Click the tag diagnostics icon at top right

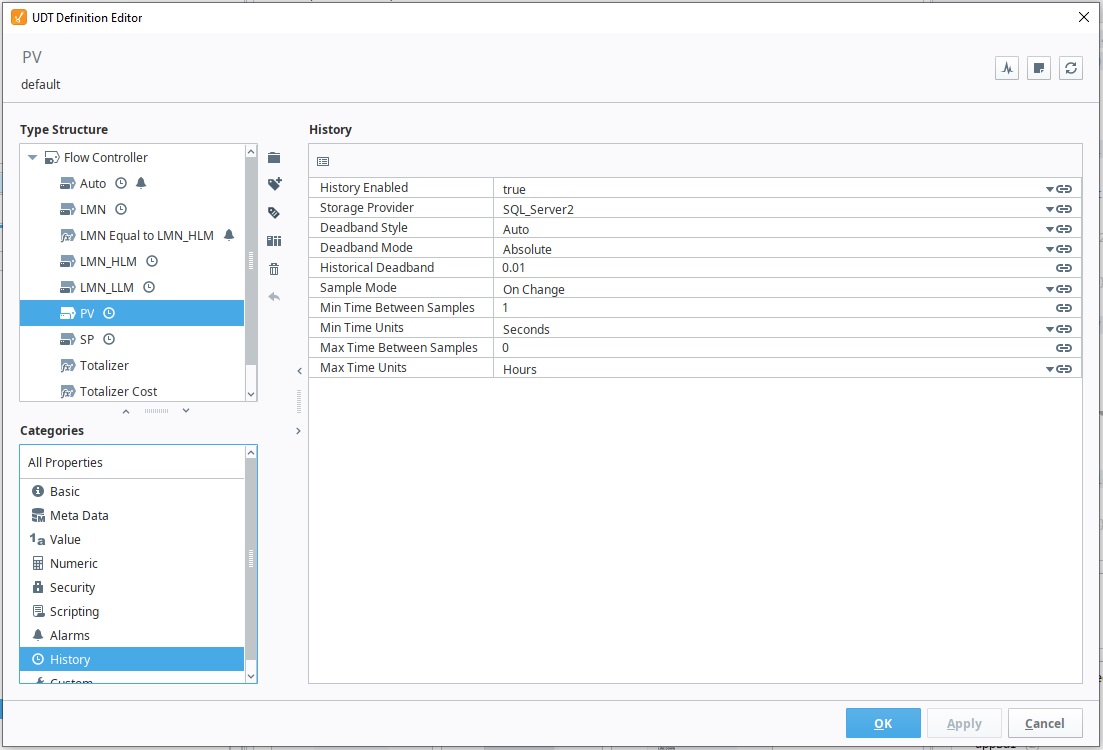pos(1007,68)
